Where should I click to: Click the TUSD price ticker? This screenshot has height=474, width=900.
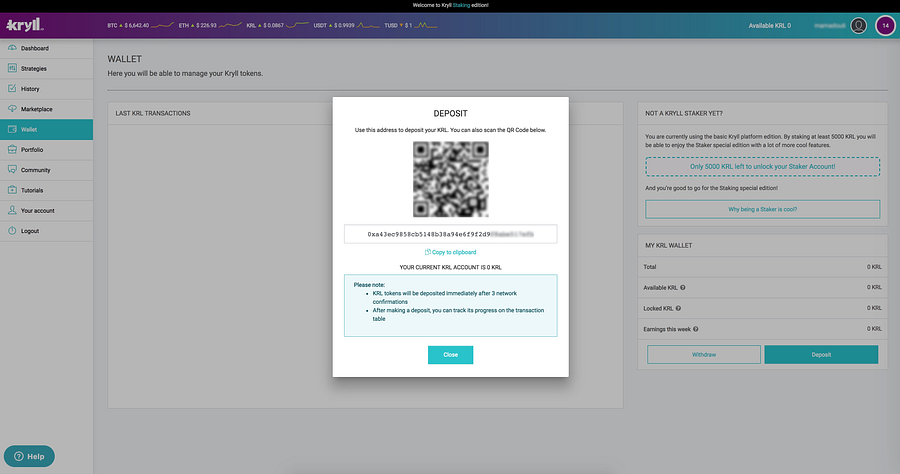pyautogui.click(x=410, y=25)
